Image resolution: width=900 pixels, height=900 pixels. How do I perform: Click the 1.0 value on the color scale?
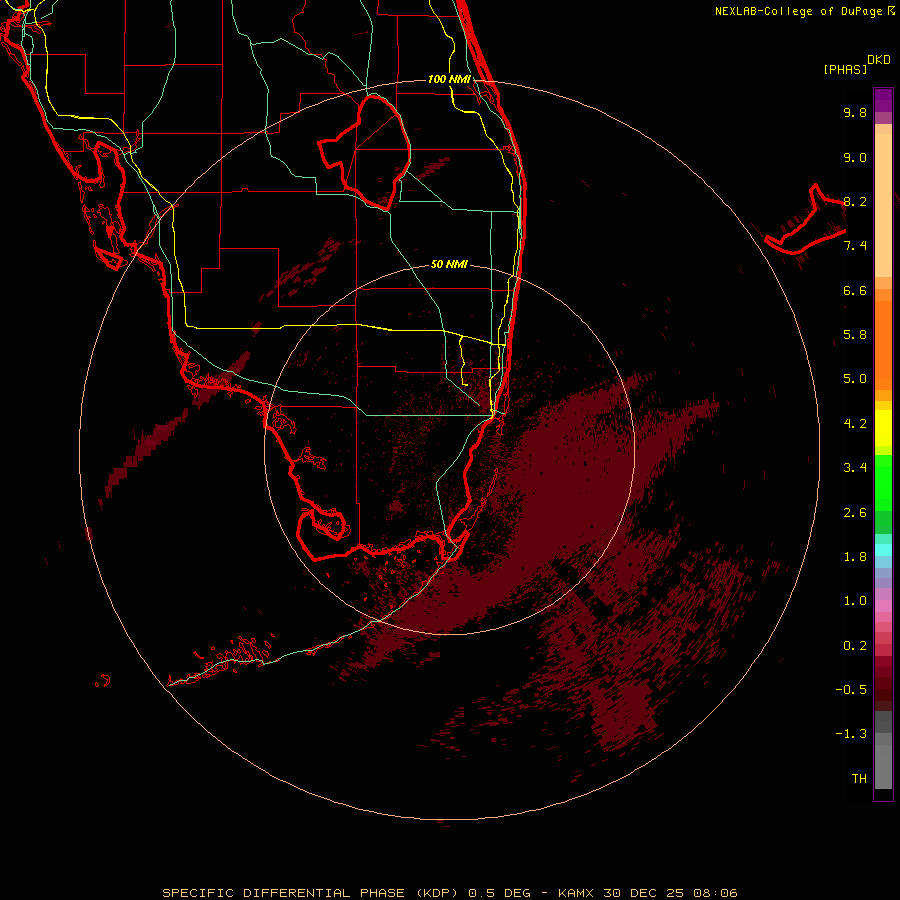pos(855,601)
